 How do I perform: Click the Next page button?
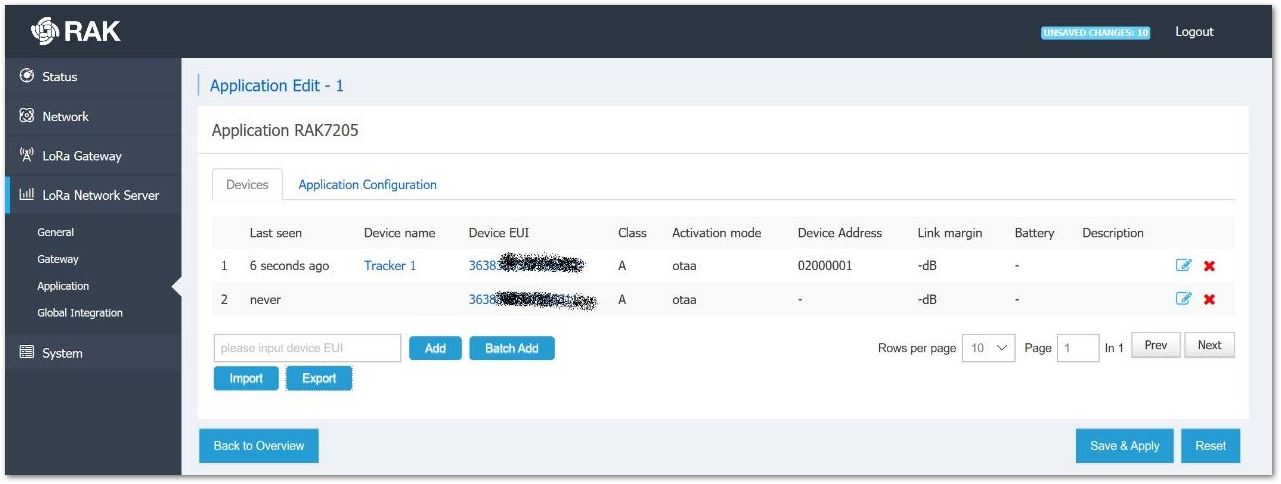coord(1210,345)
